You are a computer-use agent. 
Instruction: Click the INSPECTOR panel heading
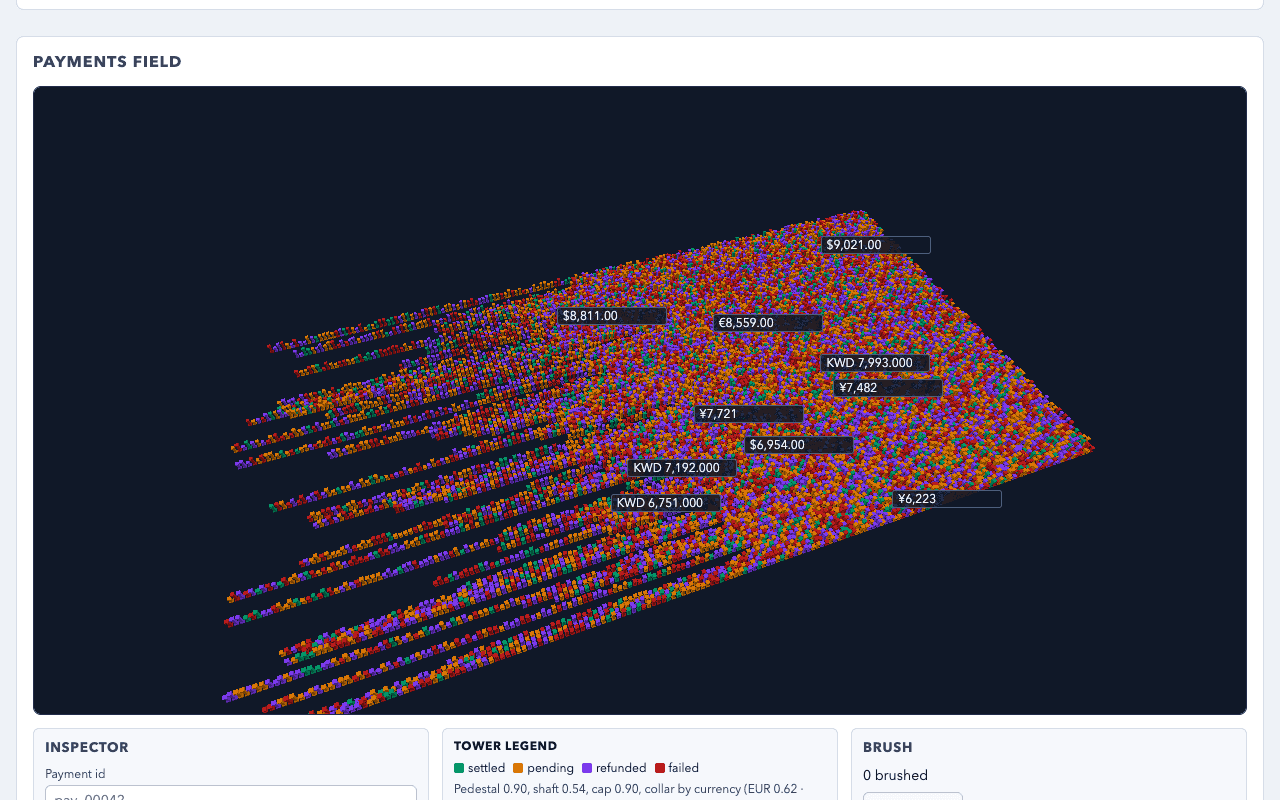(x=87, y=747)
